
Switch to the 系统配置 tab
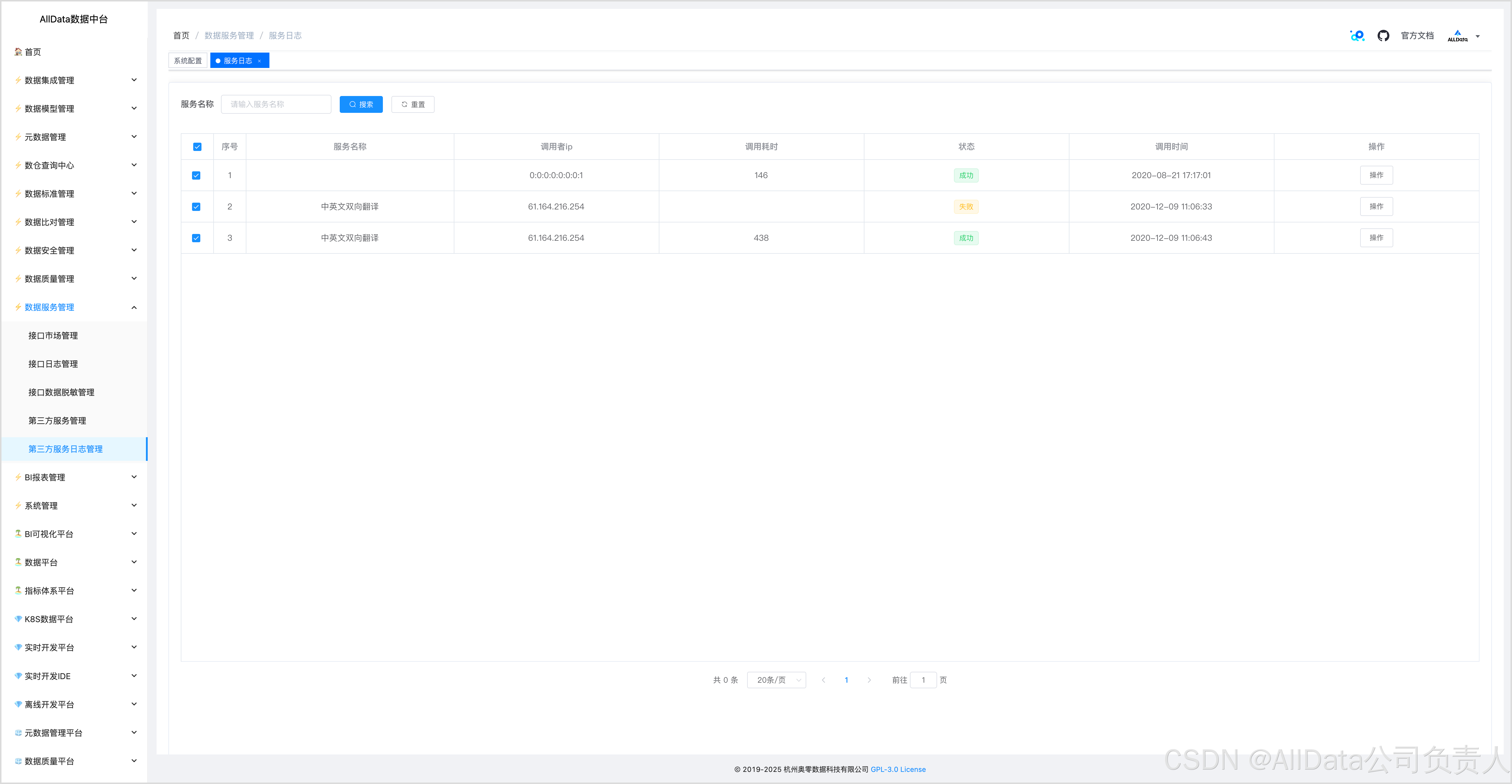pos(188,61)
